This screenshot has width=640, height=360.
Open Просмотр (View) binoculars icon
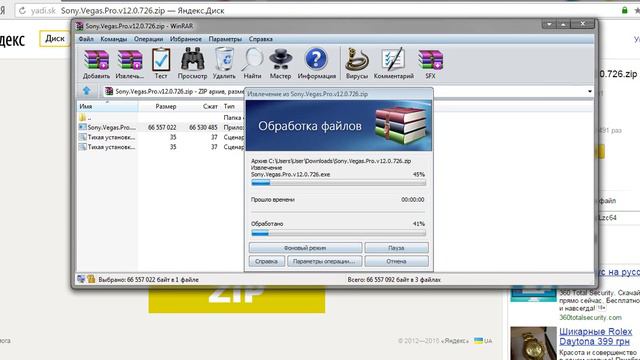pos(192,64)
